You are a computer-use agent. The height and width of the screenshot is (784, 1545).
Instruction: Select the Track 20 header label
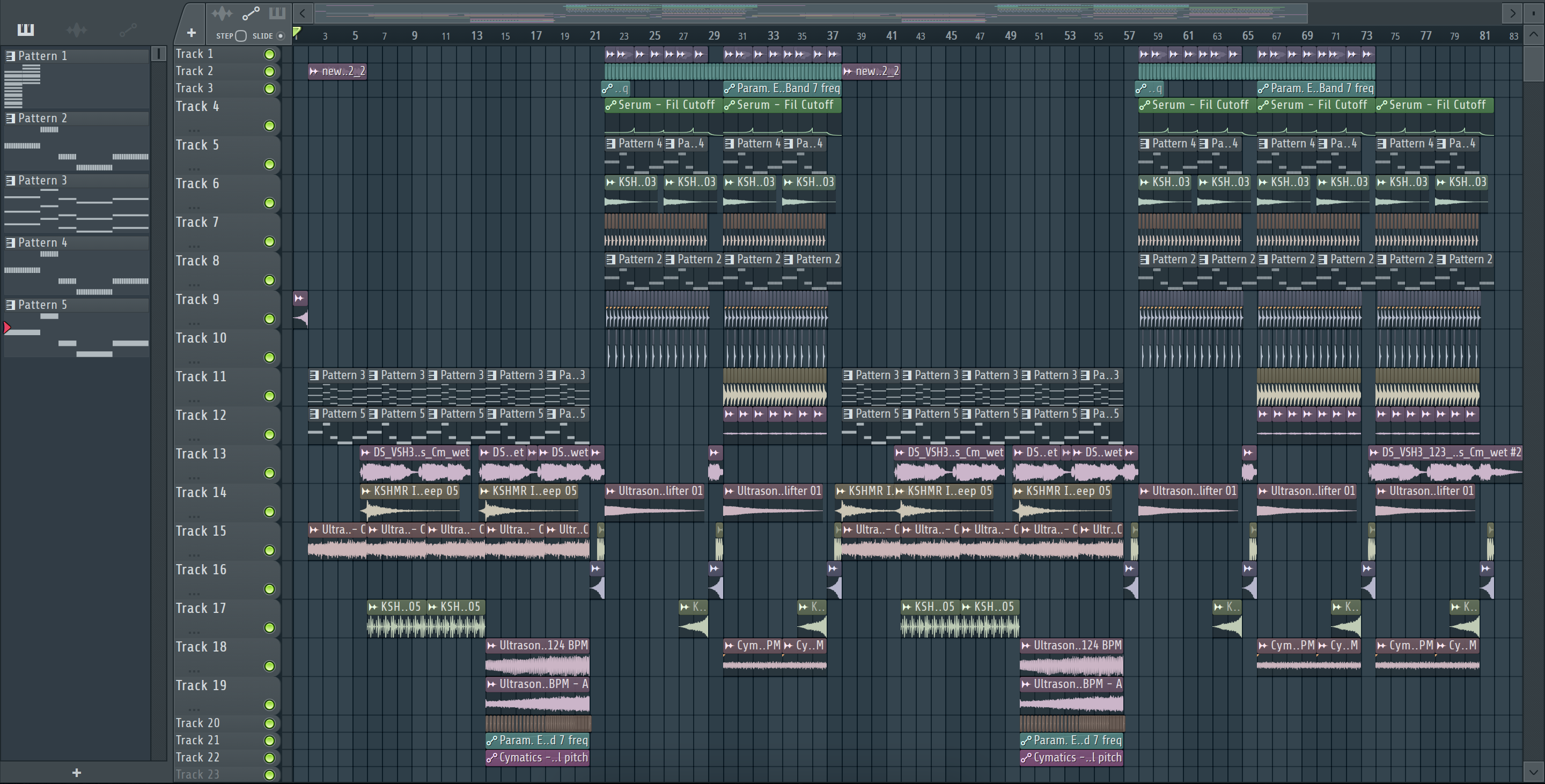point(197,723)
